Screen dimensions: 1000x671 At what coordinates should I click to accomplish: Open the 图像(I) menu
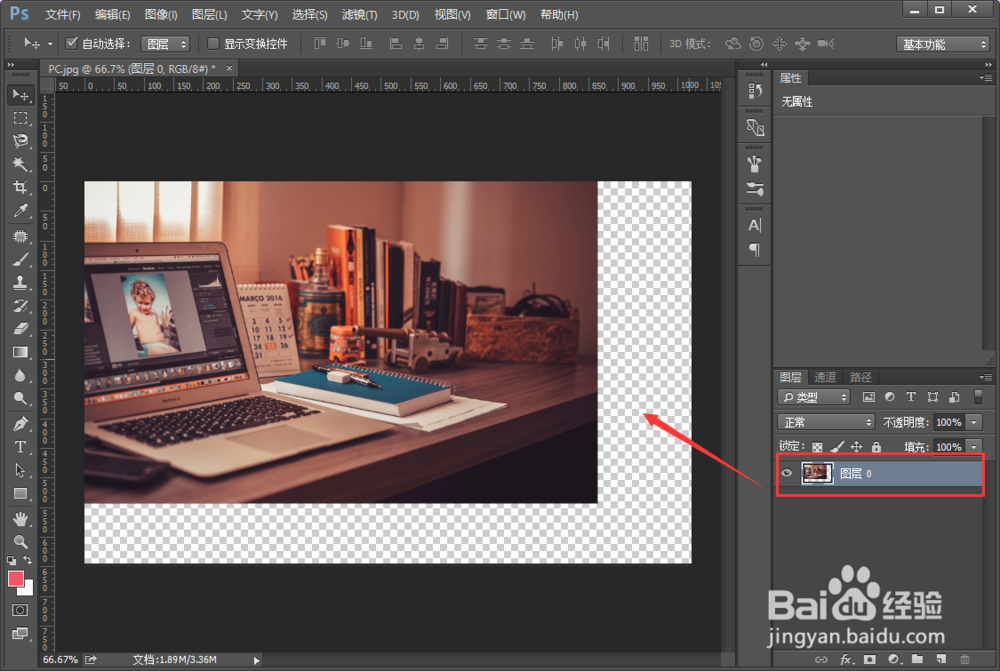pos(161,14)
